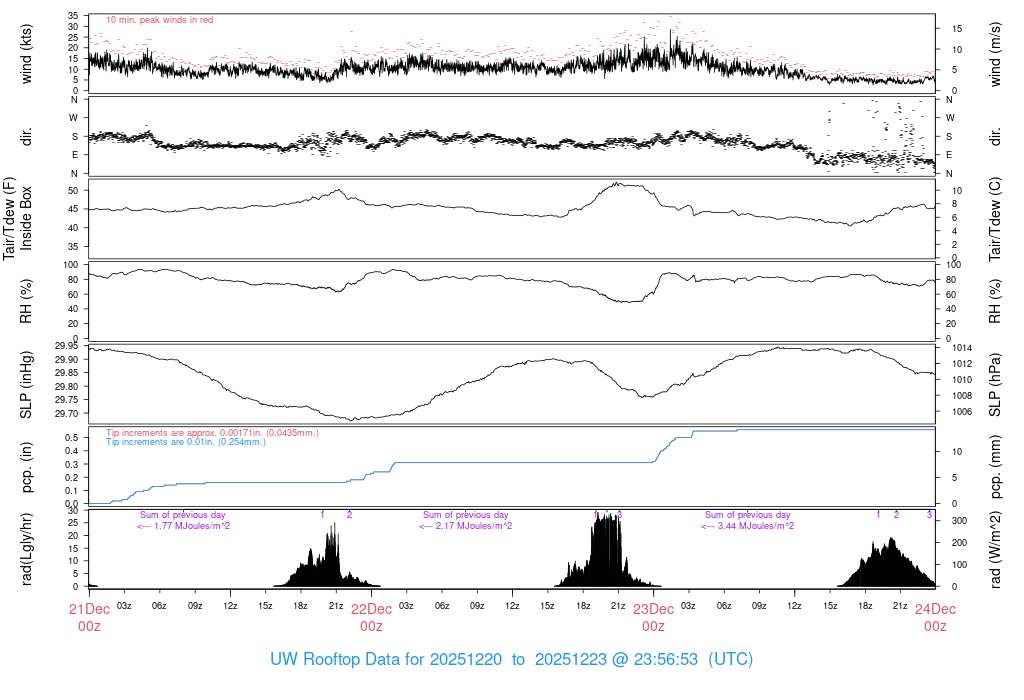Screen dimensions: 1024x700
Task: Select the 'rad(Lgly/hr)' axis label
Action: (26, 549)
